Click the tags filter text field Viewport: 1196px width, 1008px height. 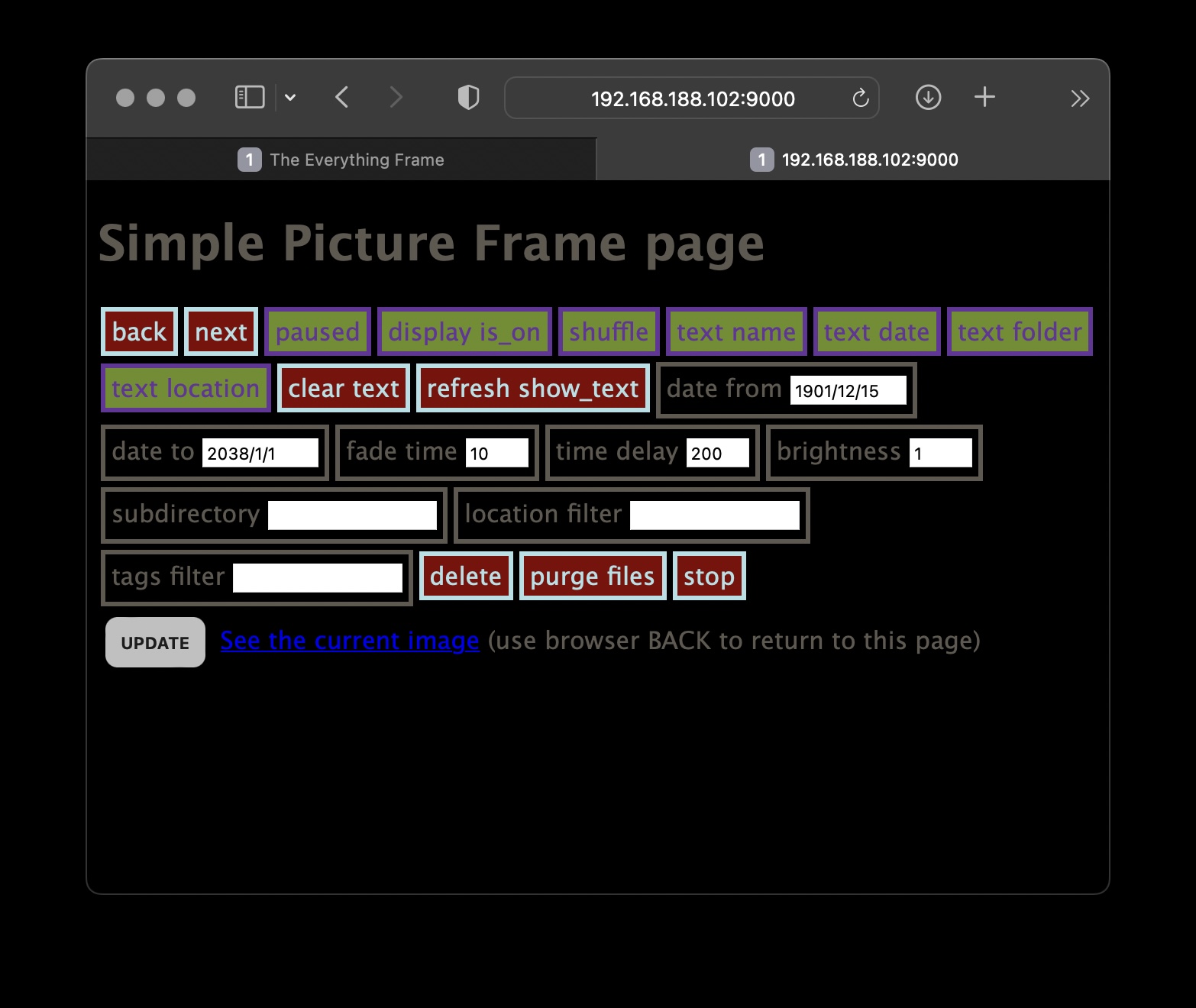(318, 578)
